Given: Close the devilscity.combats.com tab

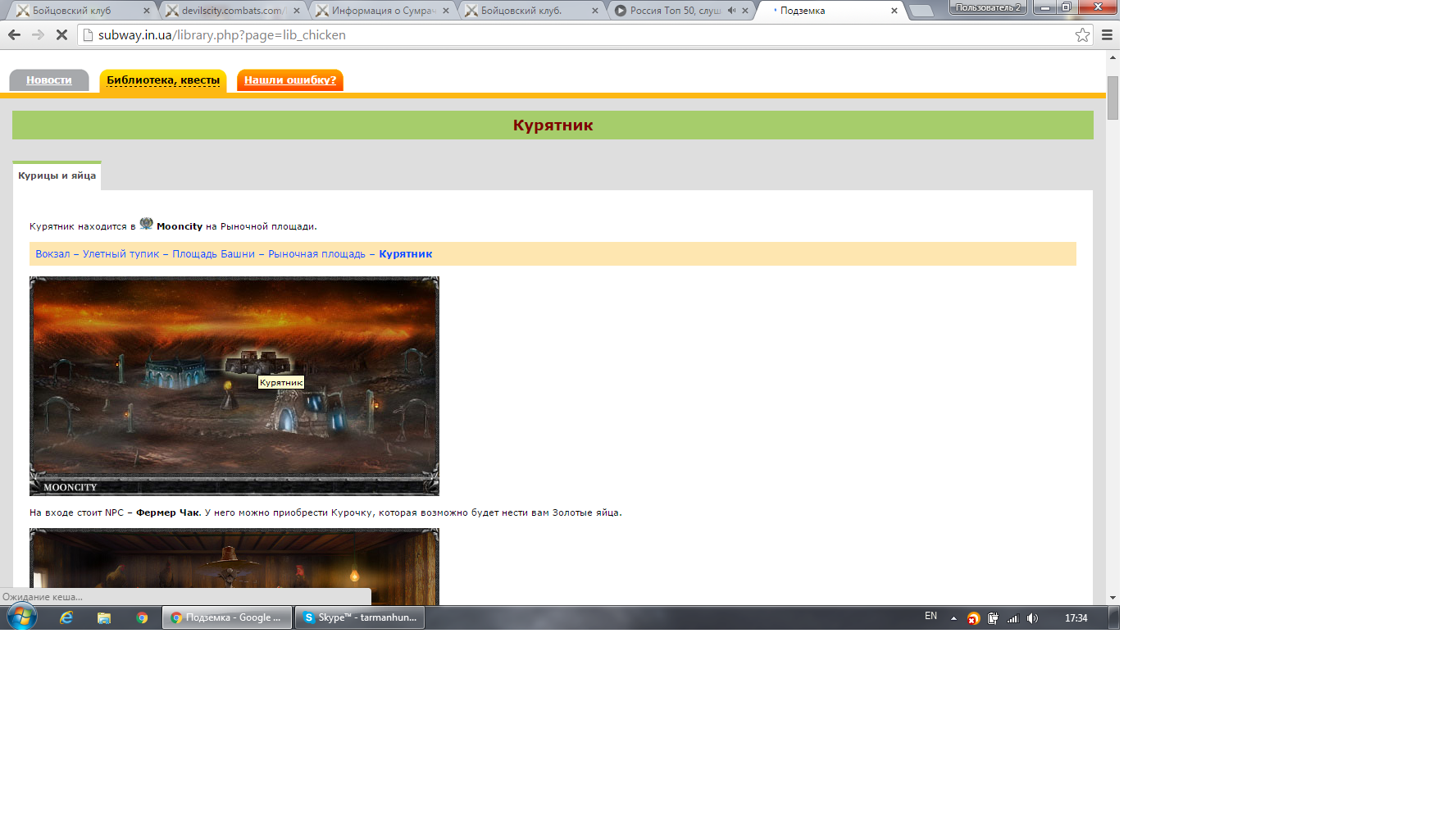Looking at the screenshot, I should (x=297, y=11).
